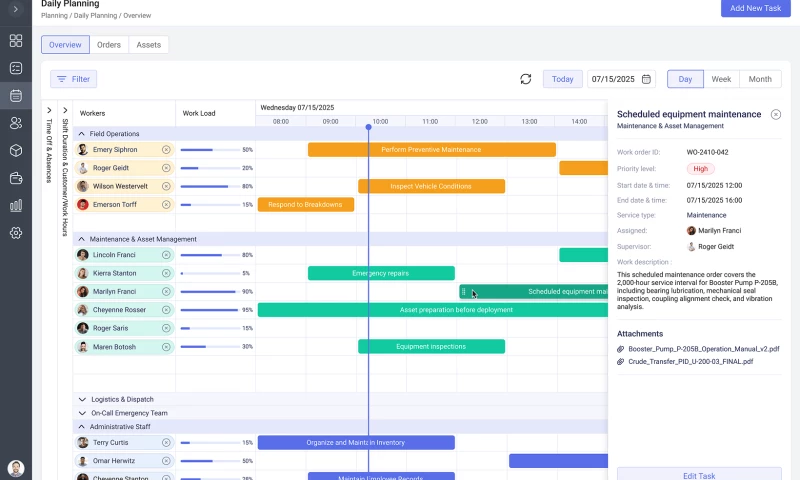The height and width of the screenshot is (480, 800).
Task: Switch to Day view
Action: point(685,79)
